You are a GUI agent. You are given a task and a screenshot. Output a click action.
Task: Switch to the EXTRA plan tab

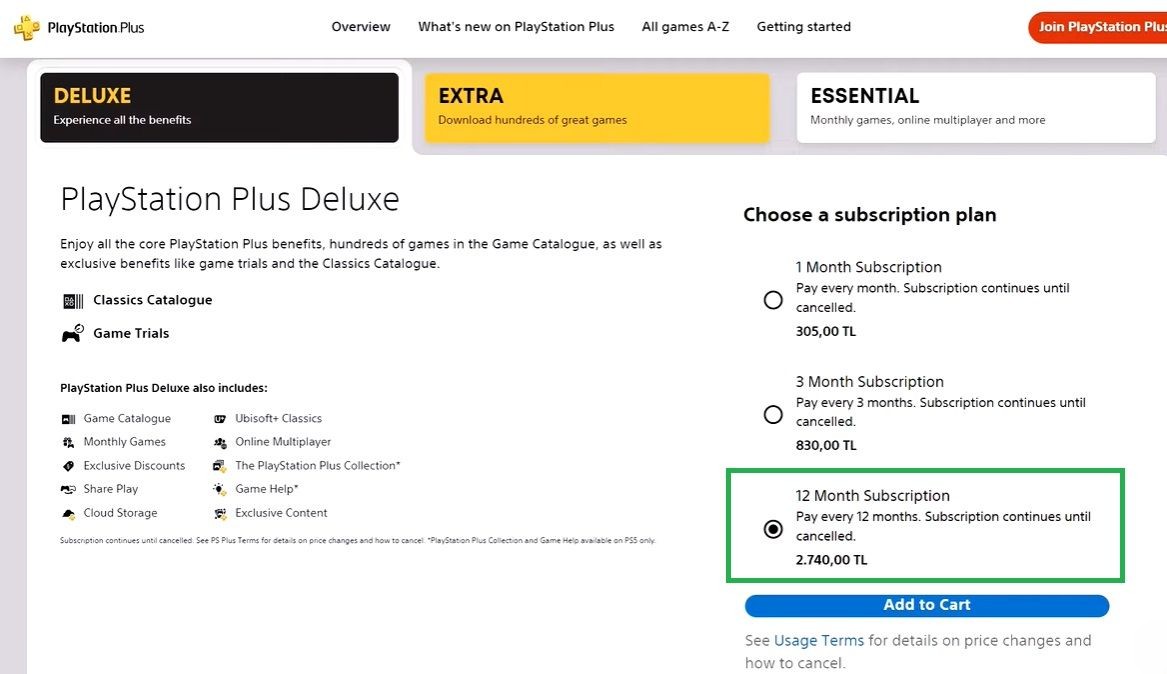pos(597,107)
